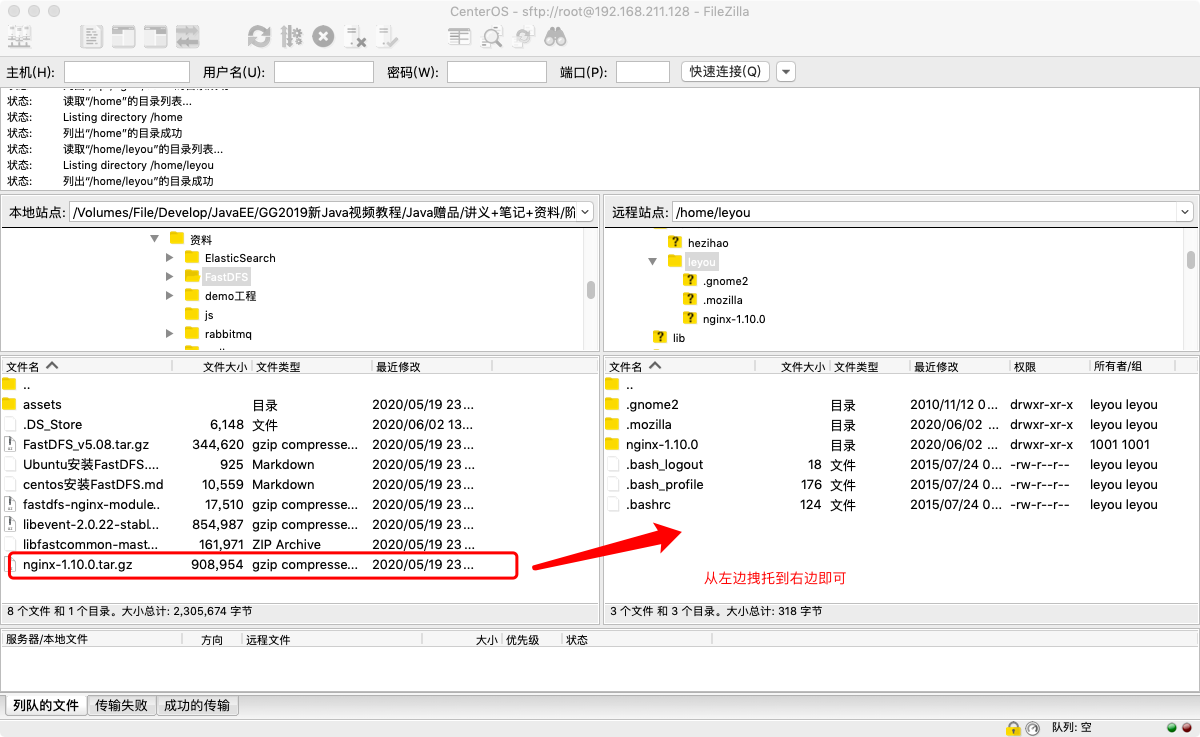Viewport: 1200px width, 737px height.
Task: Collapse the leyou folder in remote tree
Action: [x=653, y=261]
